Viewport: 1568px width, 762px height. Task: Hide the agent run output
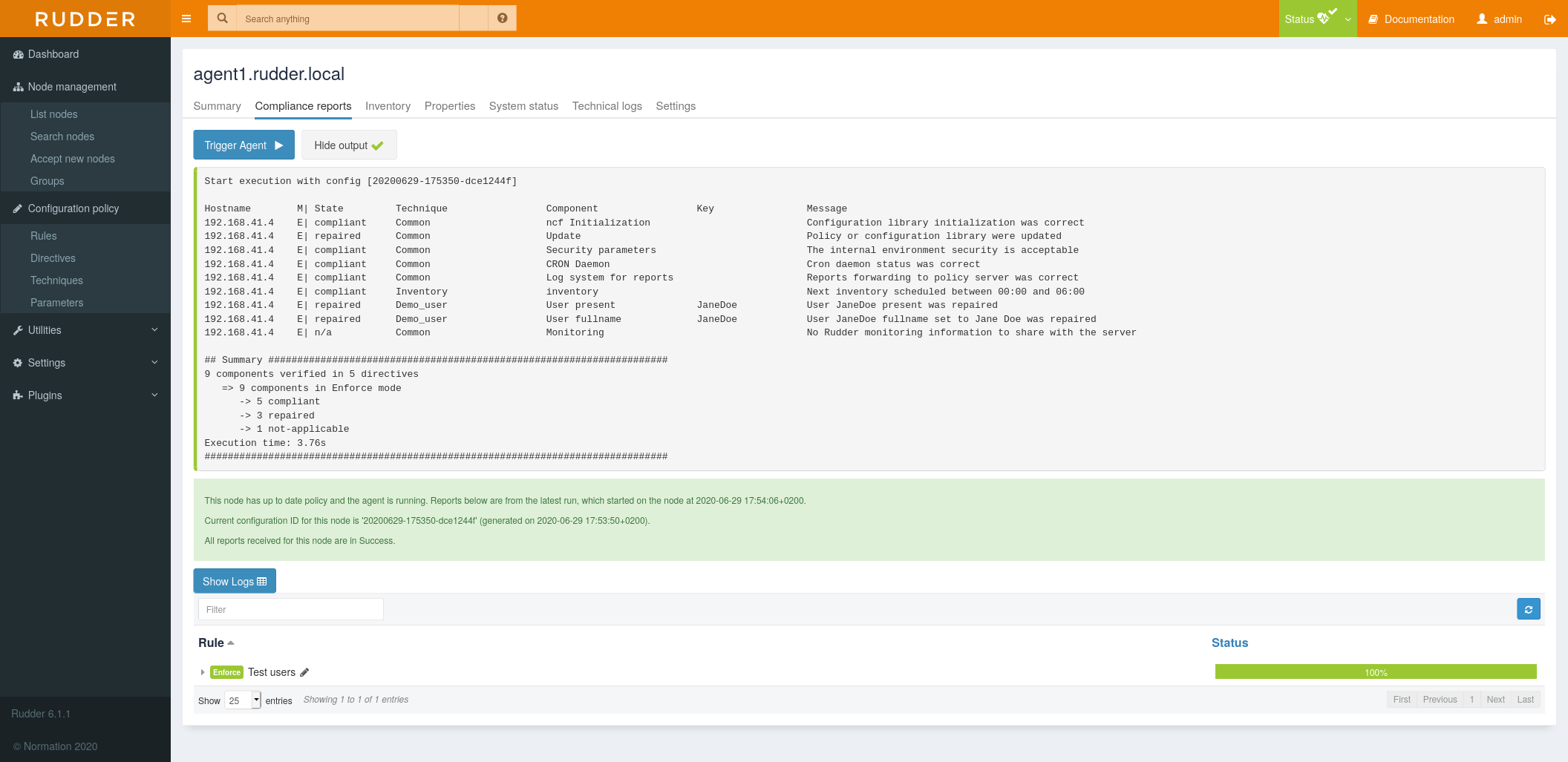pos(348,145)
